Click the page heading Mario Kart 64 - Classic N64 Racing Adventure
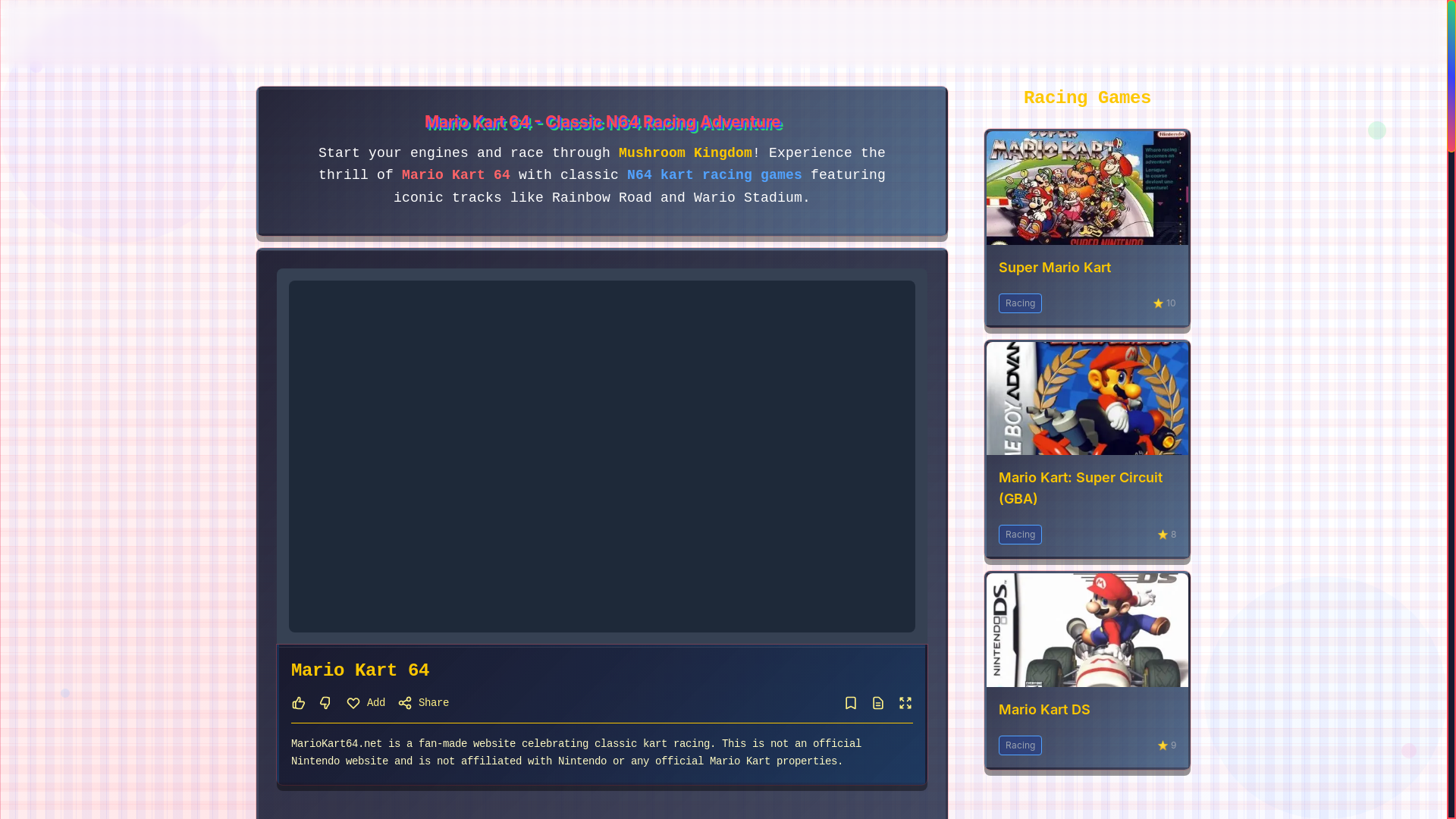The image size is (1456, 819). point(603,122)
